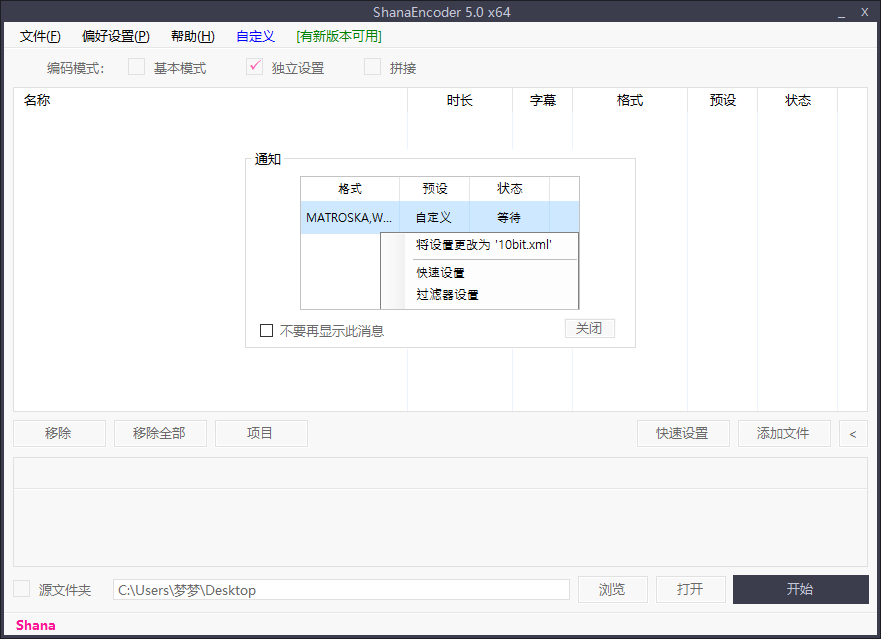Open the 项目 projects dialog

[x=261, y=433]
